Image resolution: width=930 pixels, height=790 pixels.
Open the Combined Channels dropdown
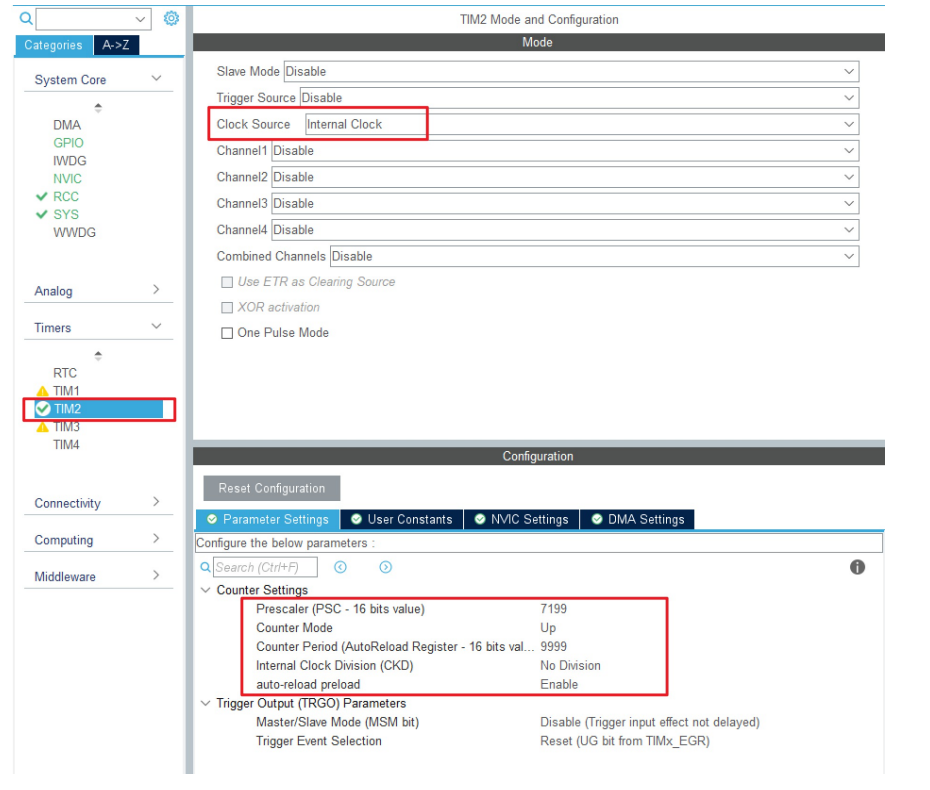tap(594, 256)
